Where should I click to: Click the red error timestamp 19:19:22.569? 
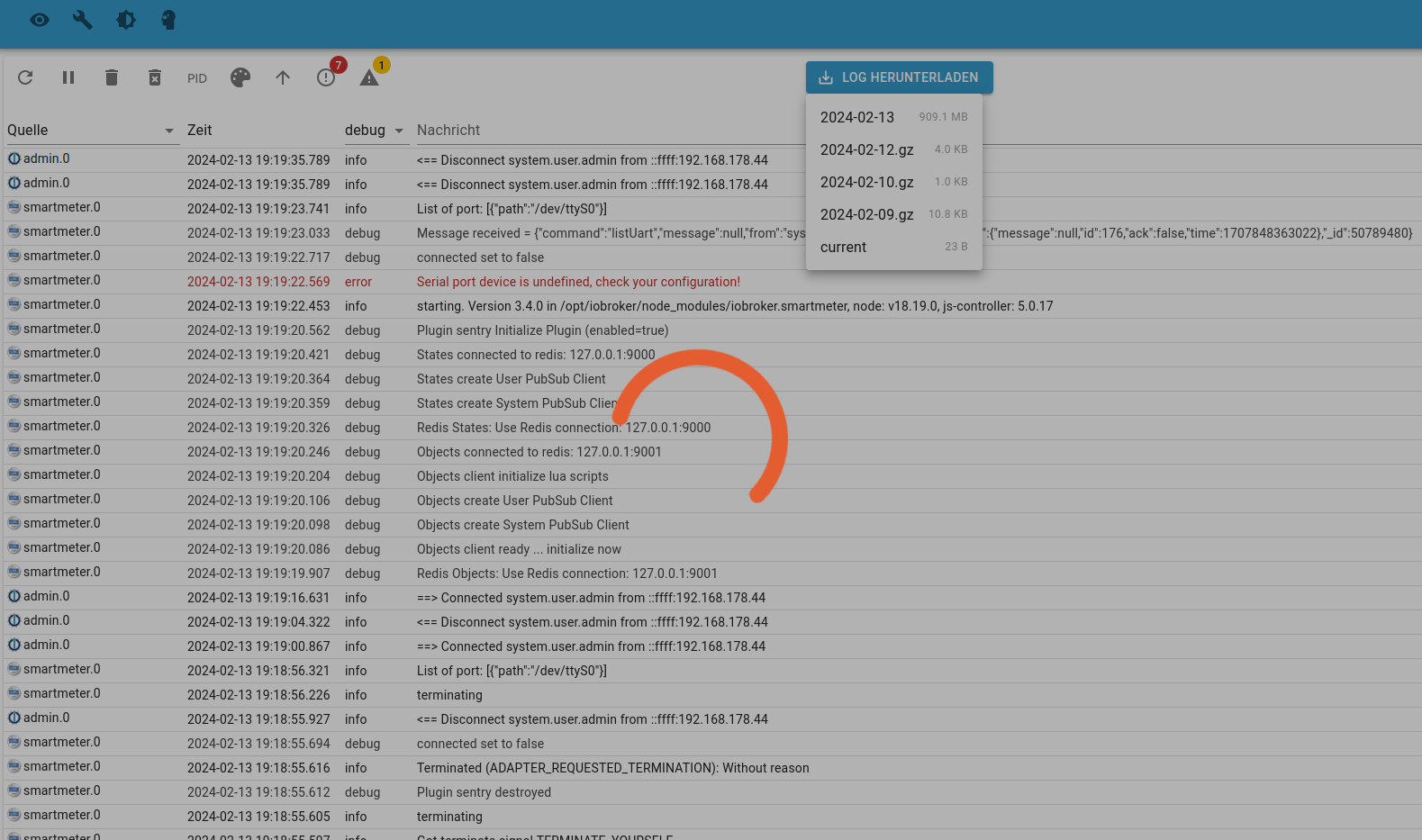(258, 282)
